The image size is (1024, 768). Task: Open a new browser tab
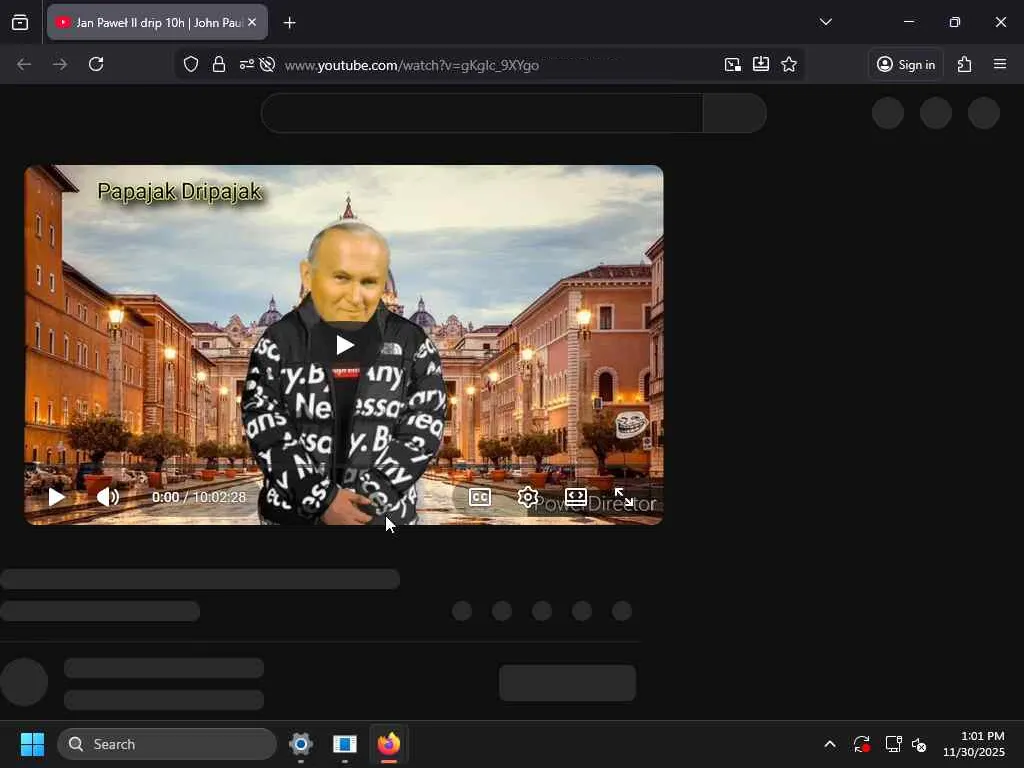[x=289, y=23]
